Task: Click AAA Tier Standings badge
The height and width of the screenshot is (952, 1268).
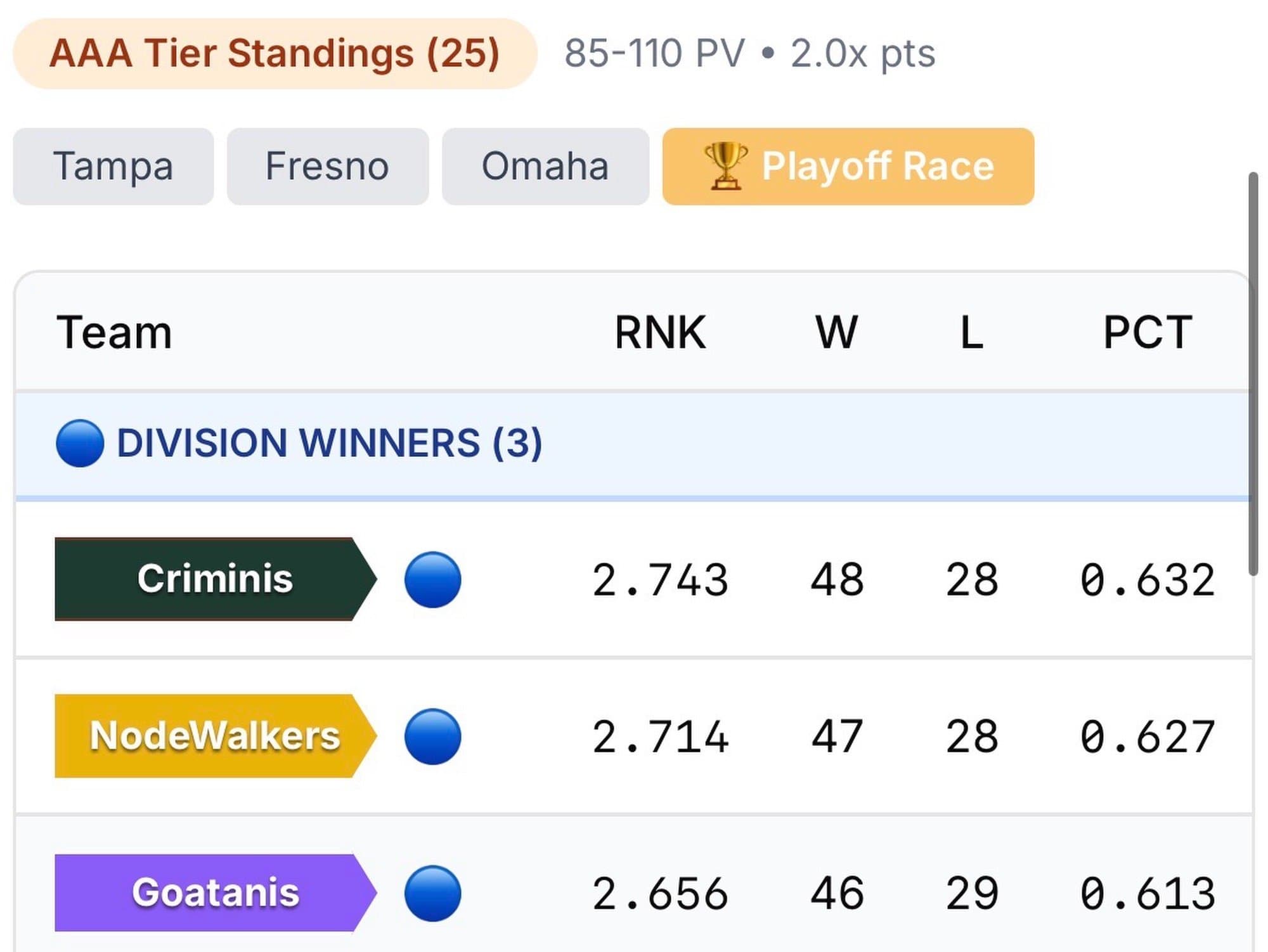Action: (275, 53)
